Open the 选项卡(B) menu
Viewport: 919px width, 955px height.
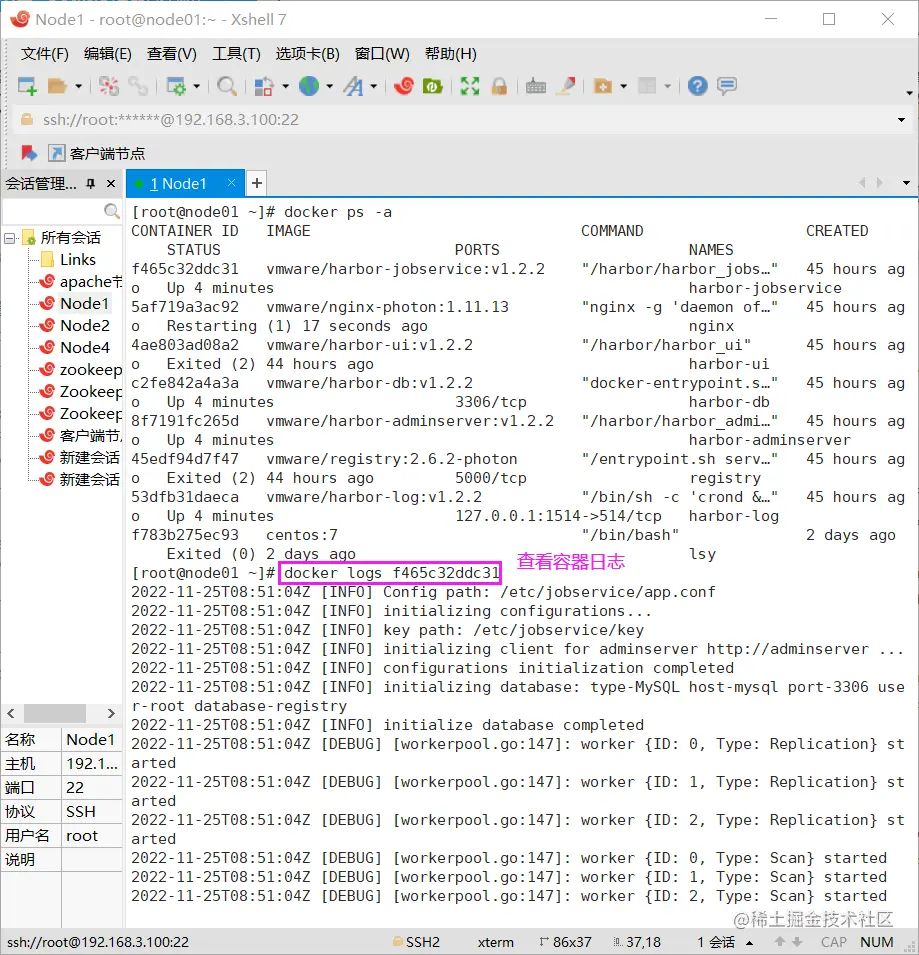[308, 54]
